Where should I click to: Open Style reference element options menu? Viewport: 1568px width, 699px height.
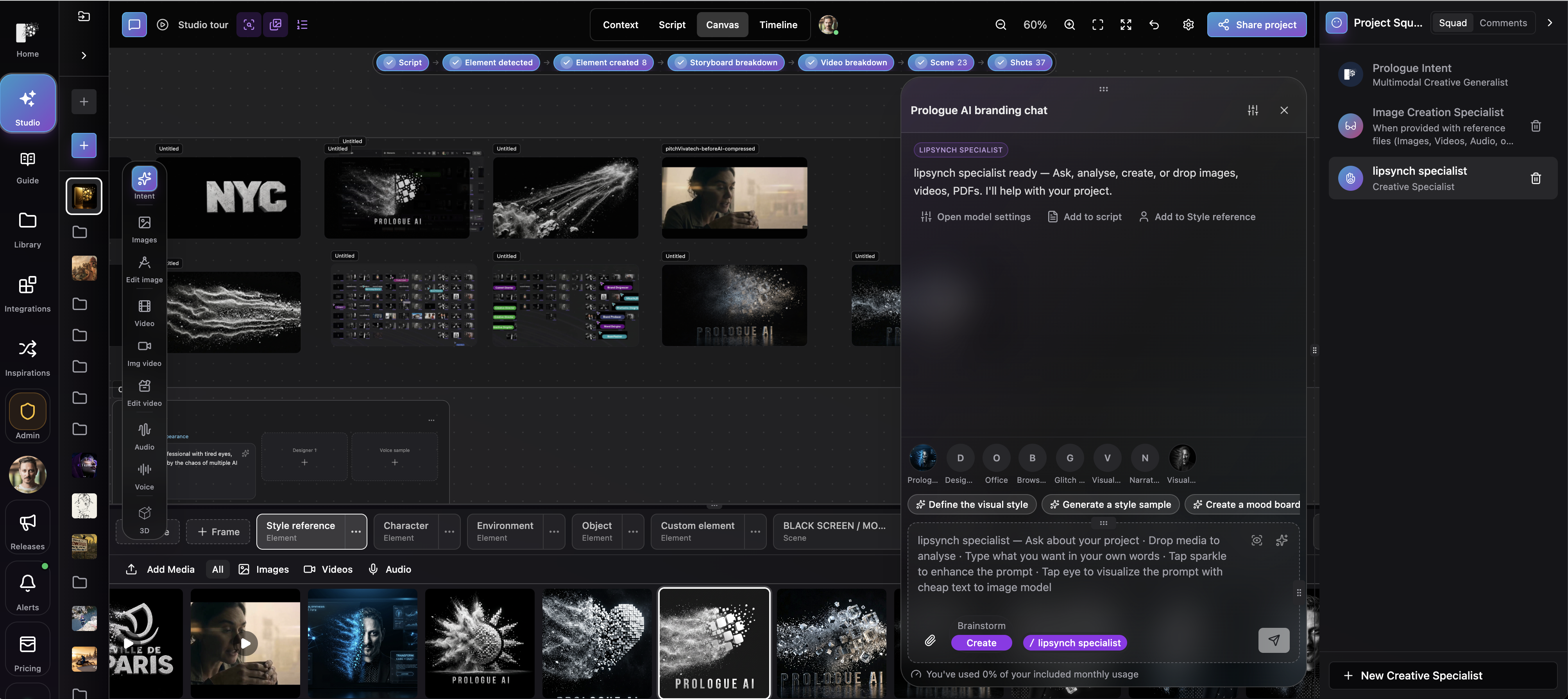[356, 532]
